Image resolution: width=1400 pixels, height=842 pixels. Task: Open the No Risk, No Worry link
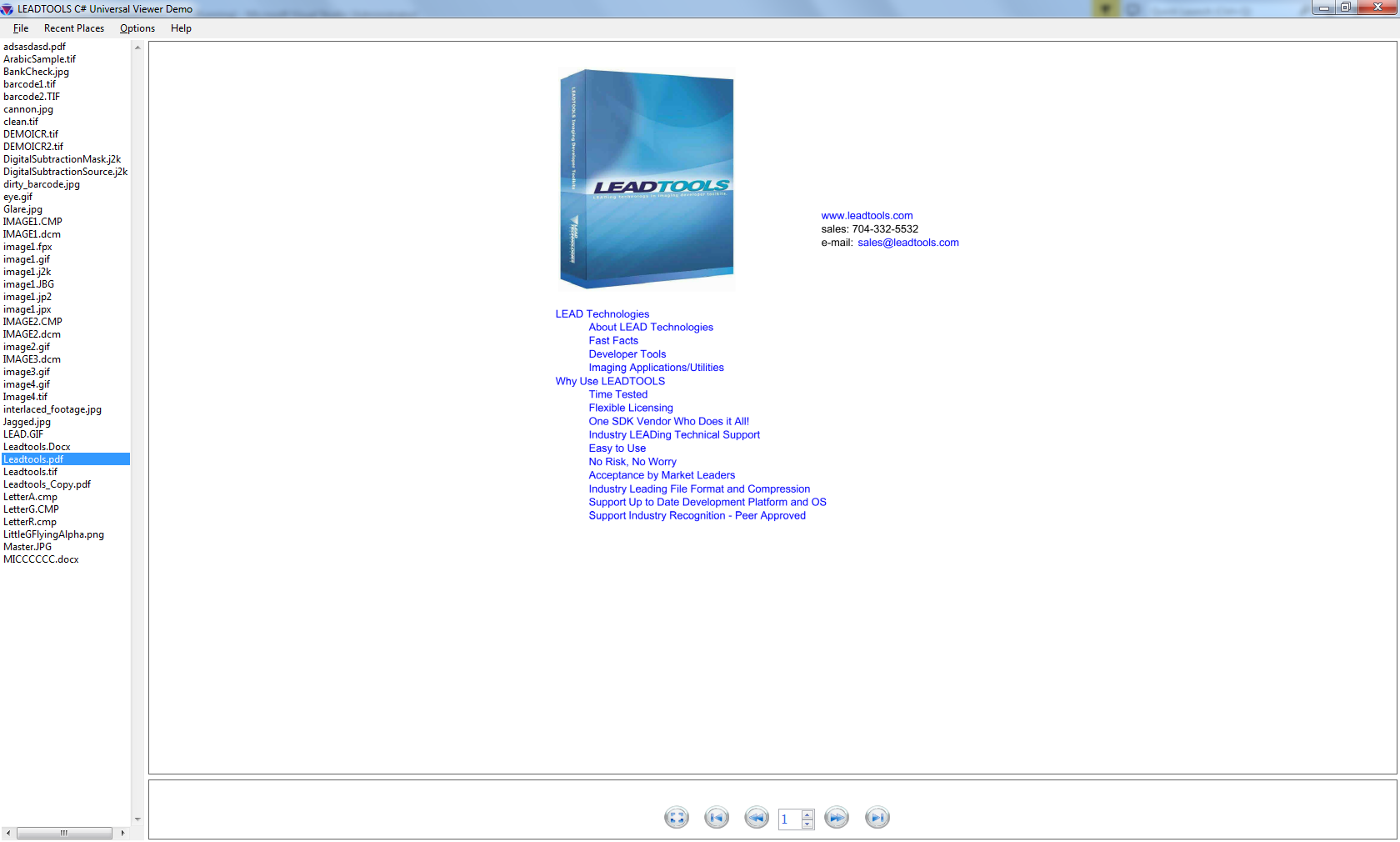coord(632,462)
